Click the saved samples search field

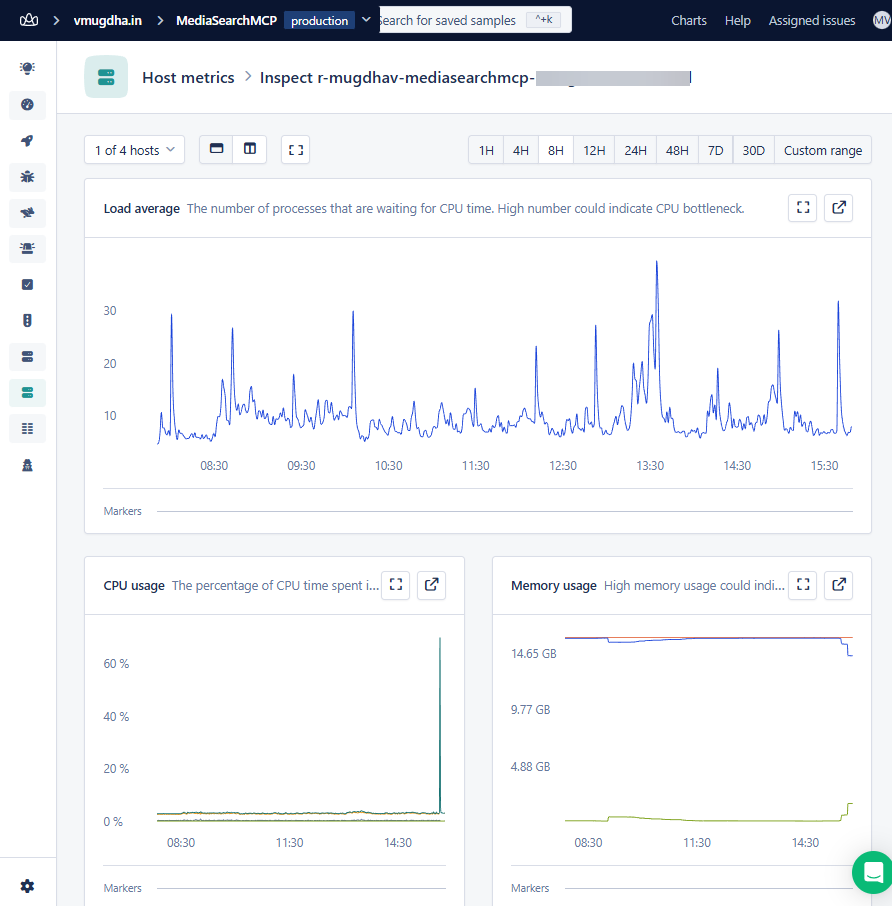(460, 19)
